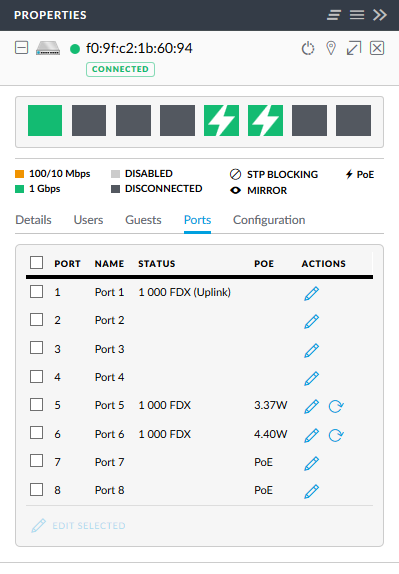Edit Port 1 with pencil icon
399x574 pixels.
(x=312, y=293)
